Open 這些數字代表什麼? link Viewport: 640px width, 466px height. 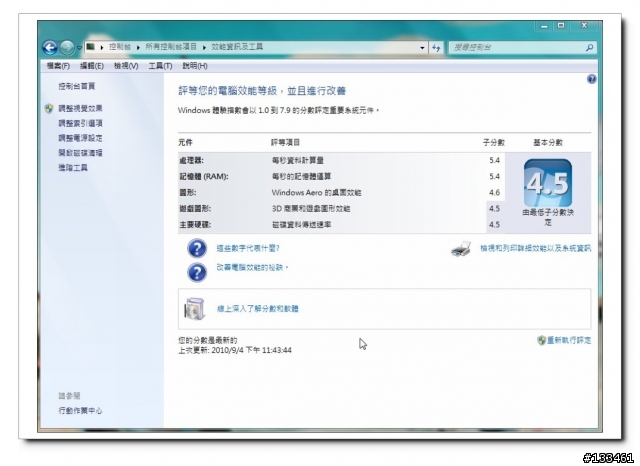[248, 248]
